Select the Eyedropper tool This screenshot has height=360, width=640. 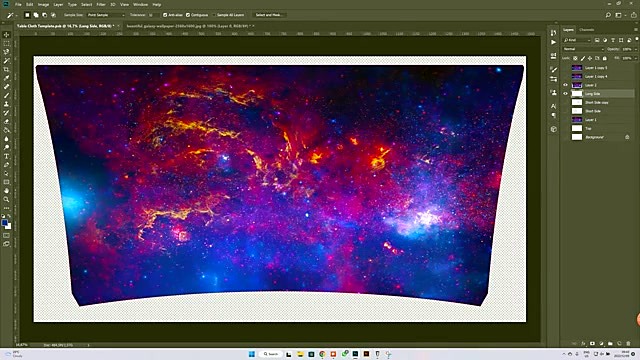pos(6,78)
